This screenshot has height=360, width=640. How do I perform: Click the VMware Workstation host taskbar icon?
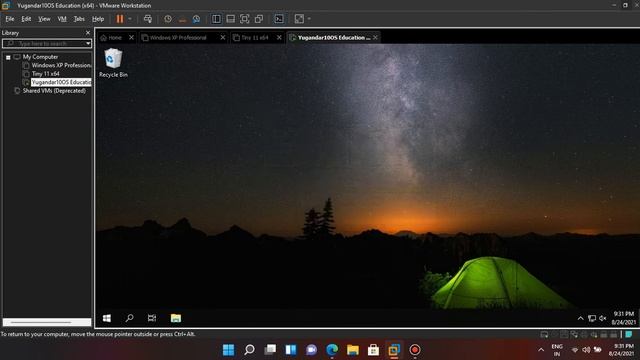(394, 350)
